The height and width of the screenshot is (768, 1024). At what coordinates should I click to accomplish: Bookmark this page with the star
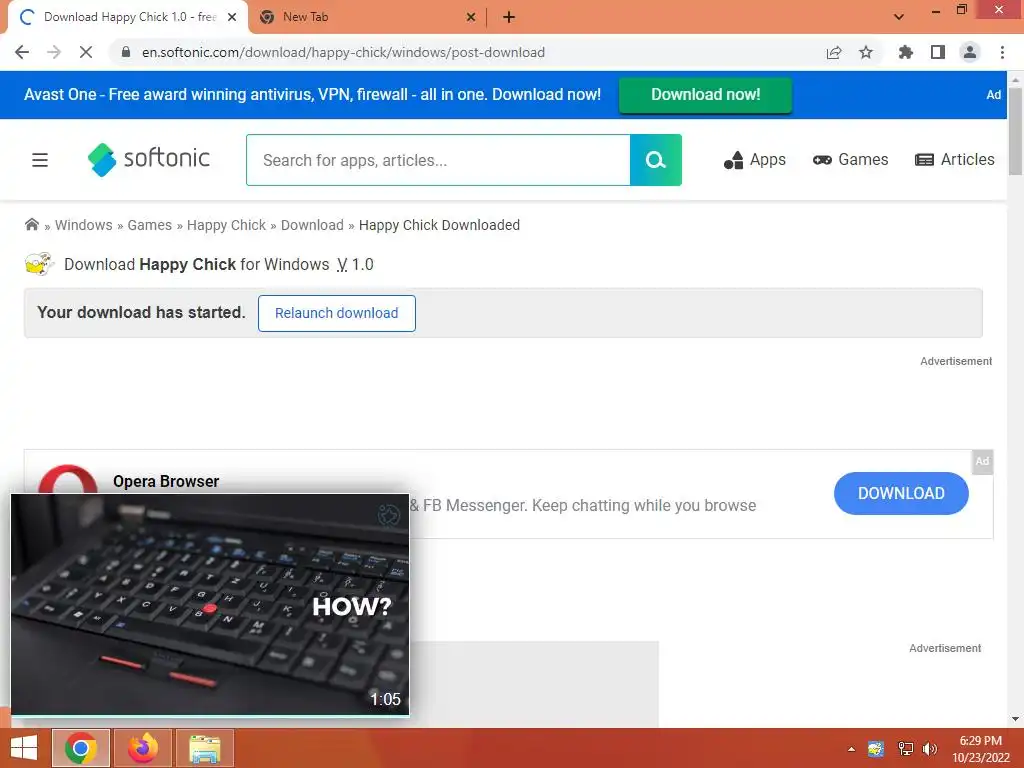(866, 52)
